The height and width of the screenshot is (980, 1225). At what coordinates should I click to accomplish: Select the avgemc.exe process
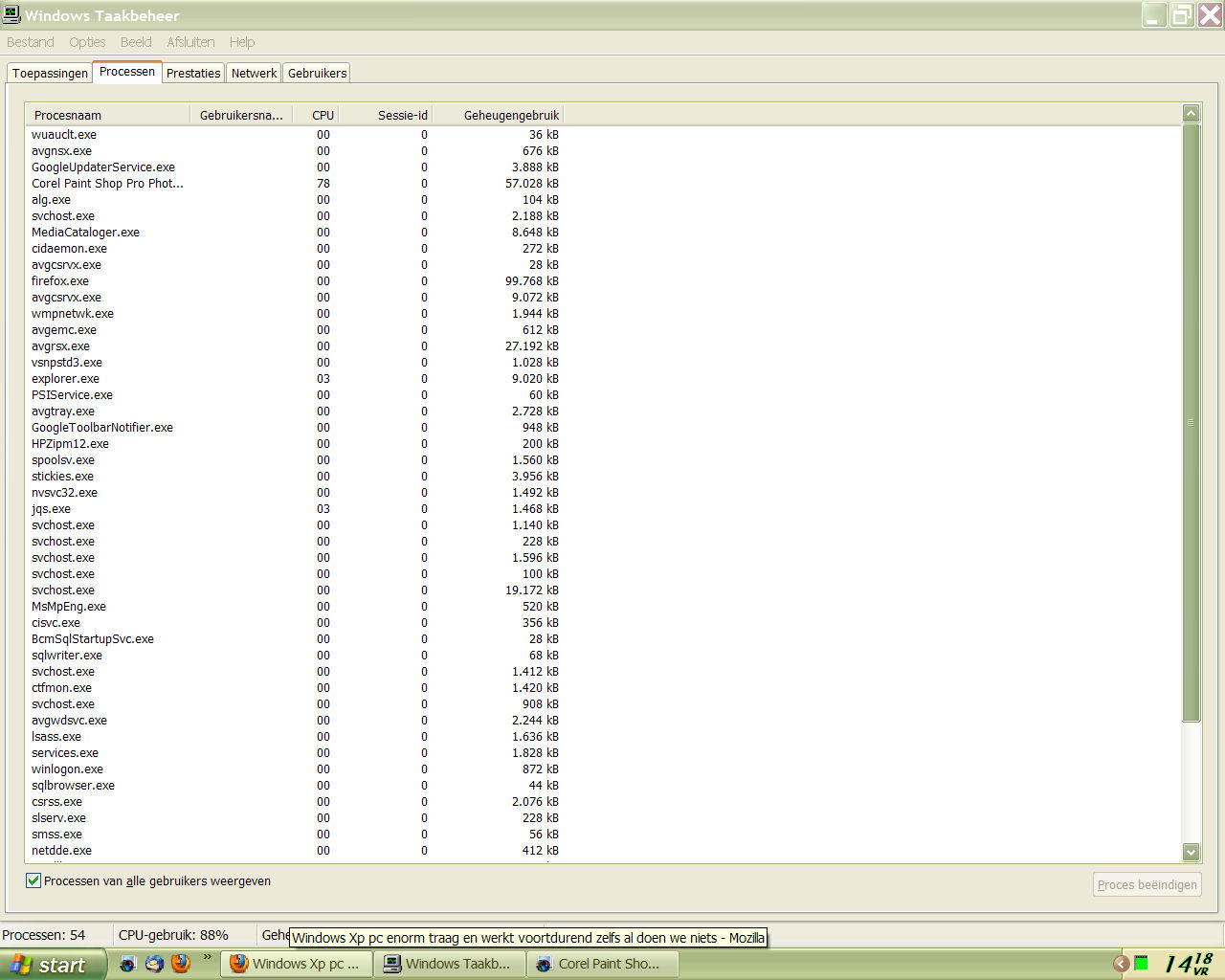(295, 330)
